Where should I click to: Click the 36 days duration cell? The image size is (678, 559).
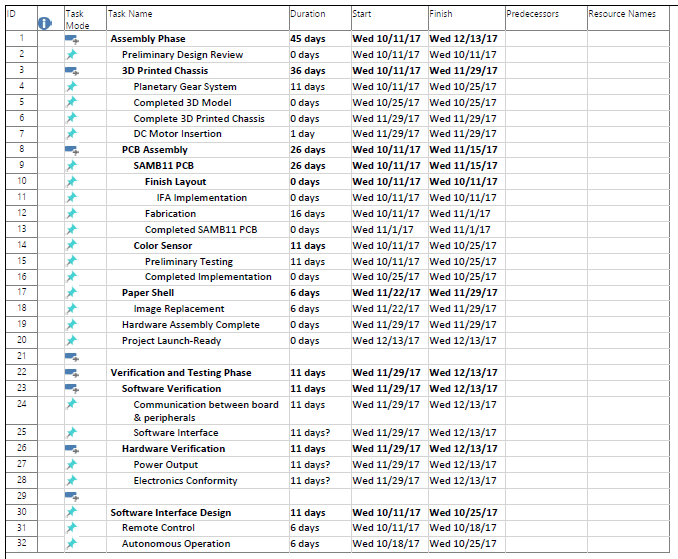point(320,70)
